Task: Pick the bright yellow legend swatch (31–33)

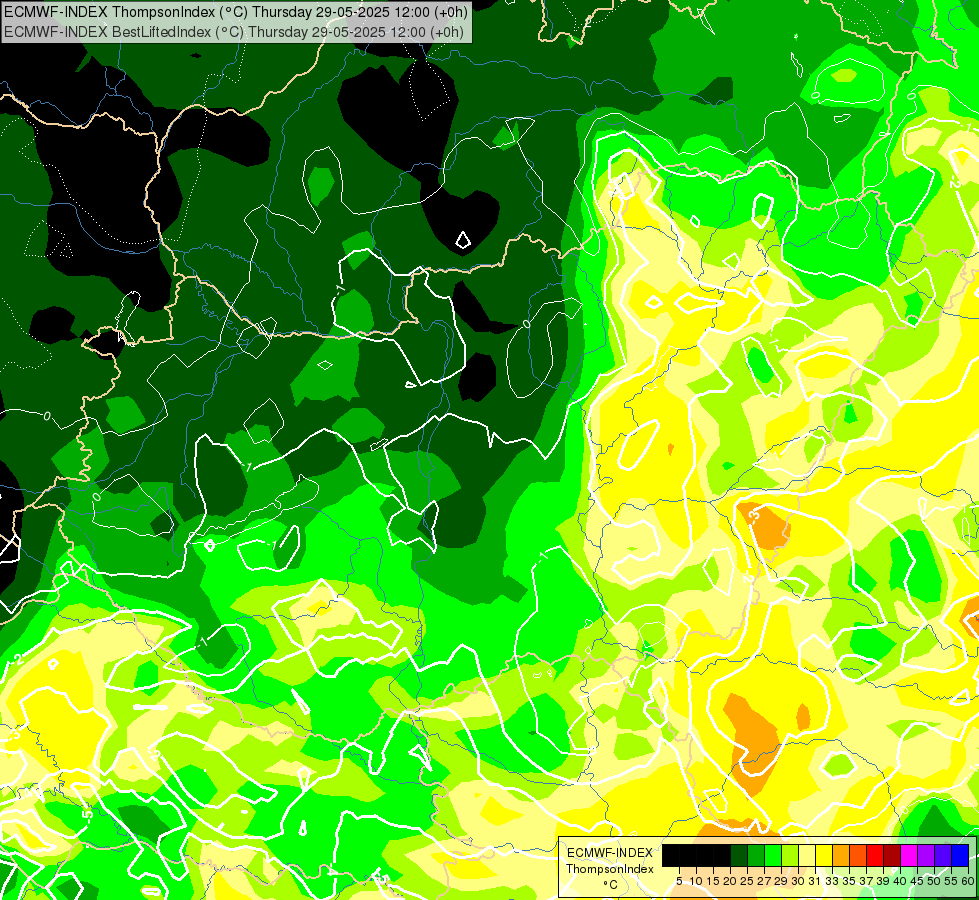Action: click(x=825, y=855)
